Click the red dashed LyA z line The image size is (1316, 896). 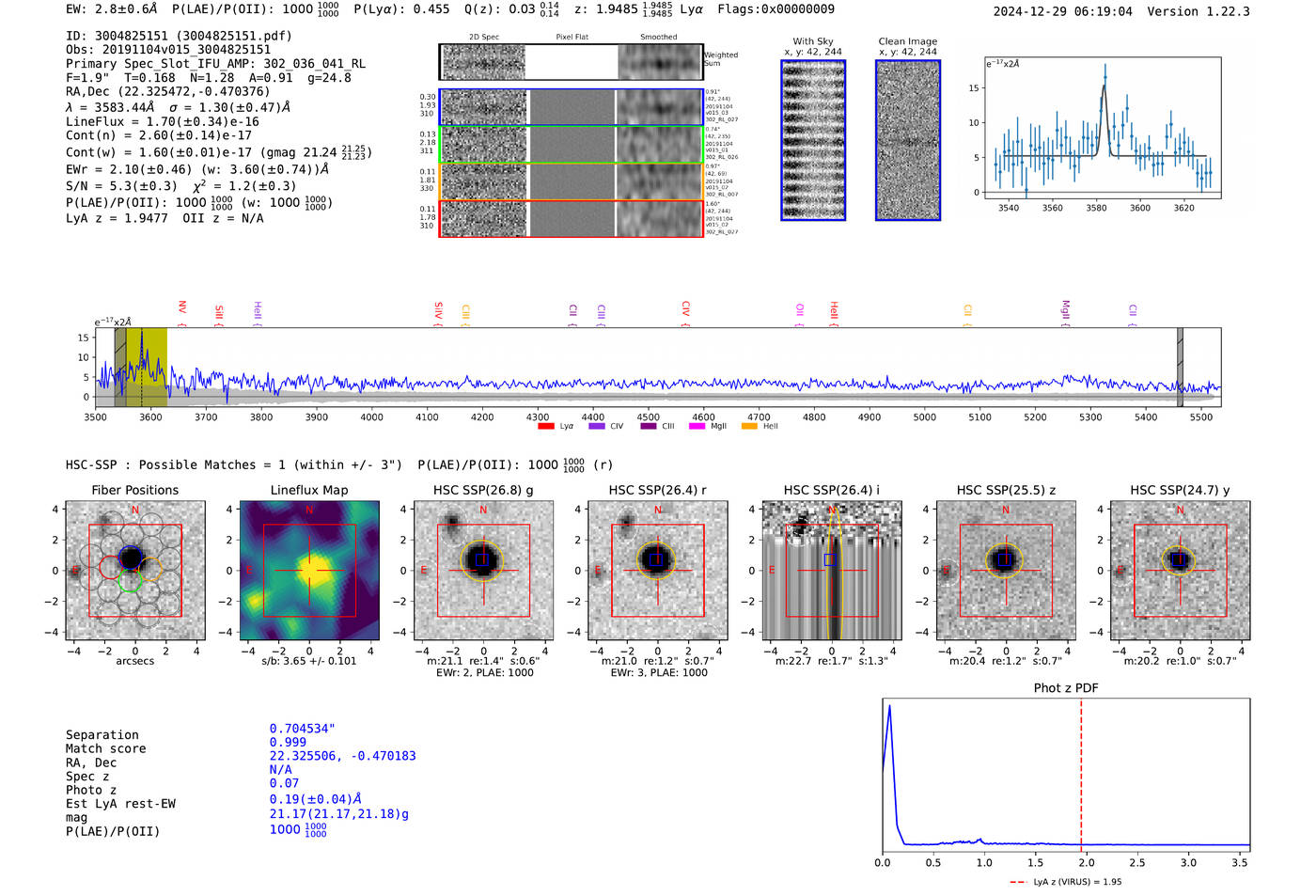(1081, 776)
